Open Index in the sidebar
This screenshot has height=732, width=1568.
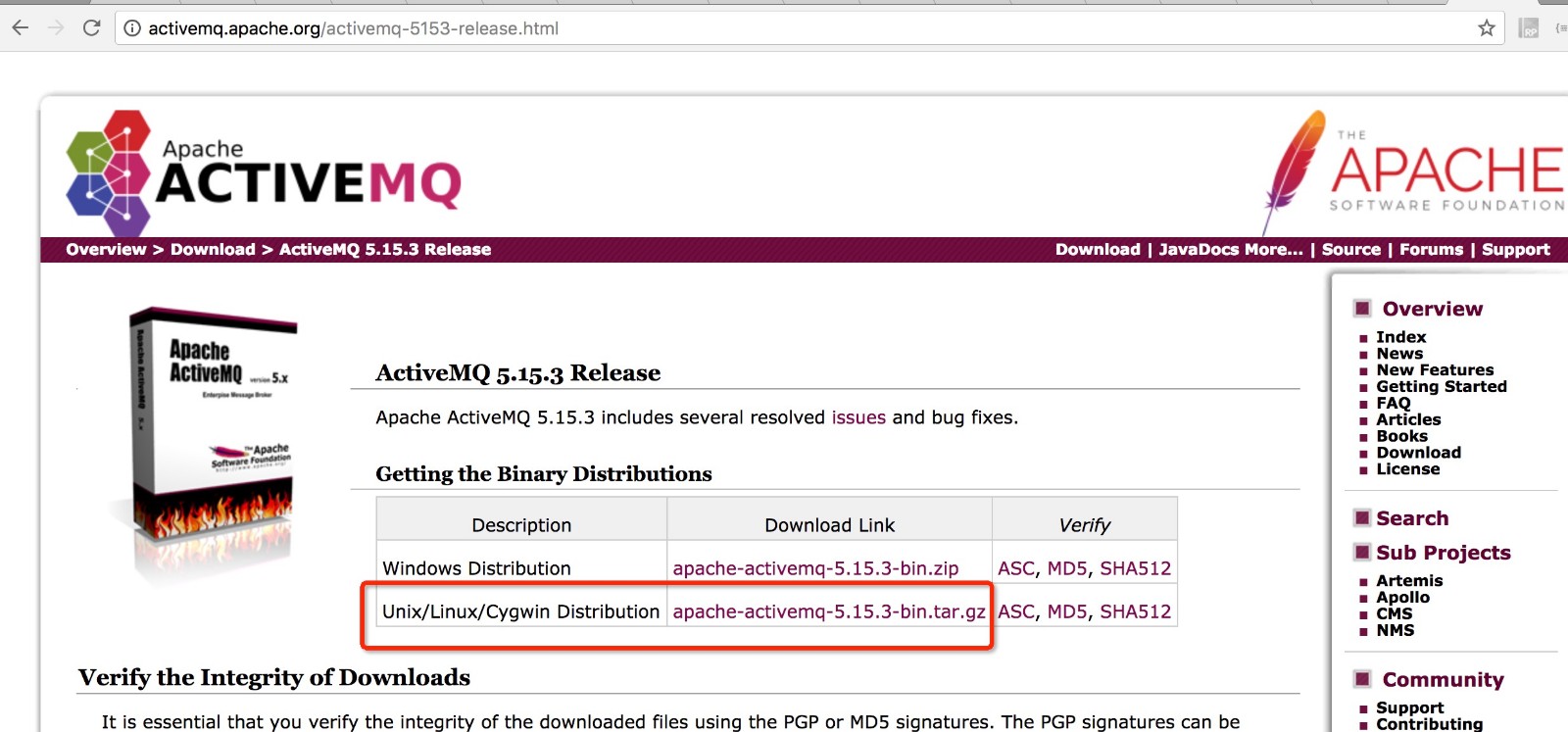pyautogui.click(x=1400, y=337)
